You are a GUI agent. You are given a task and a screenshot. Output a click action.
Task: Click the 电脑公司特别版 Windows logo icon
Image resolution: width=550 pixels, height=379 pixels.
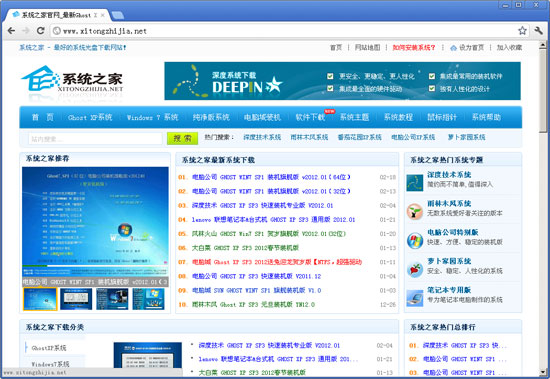point(415,241)
